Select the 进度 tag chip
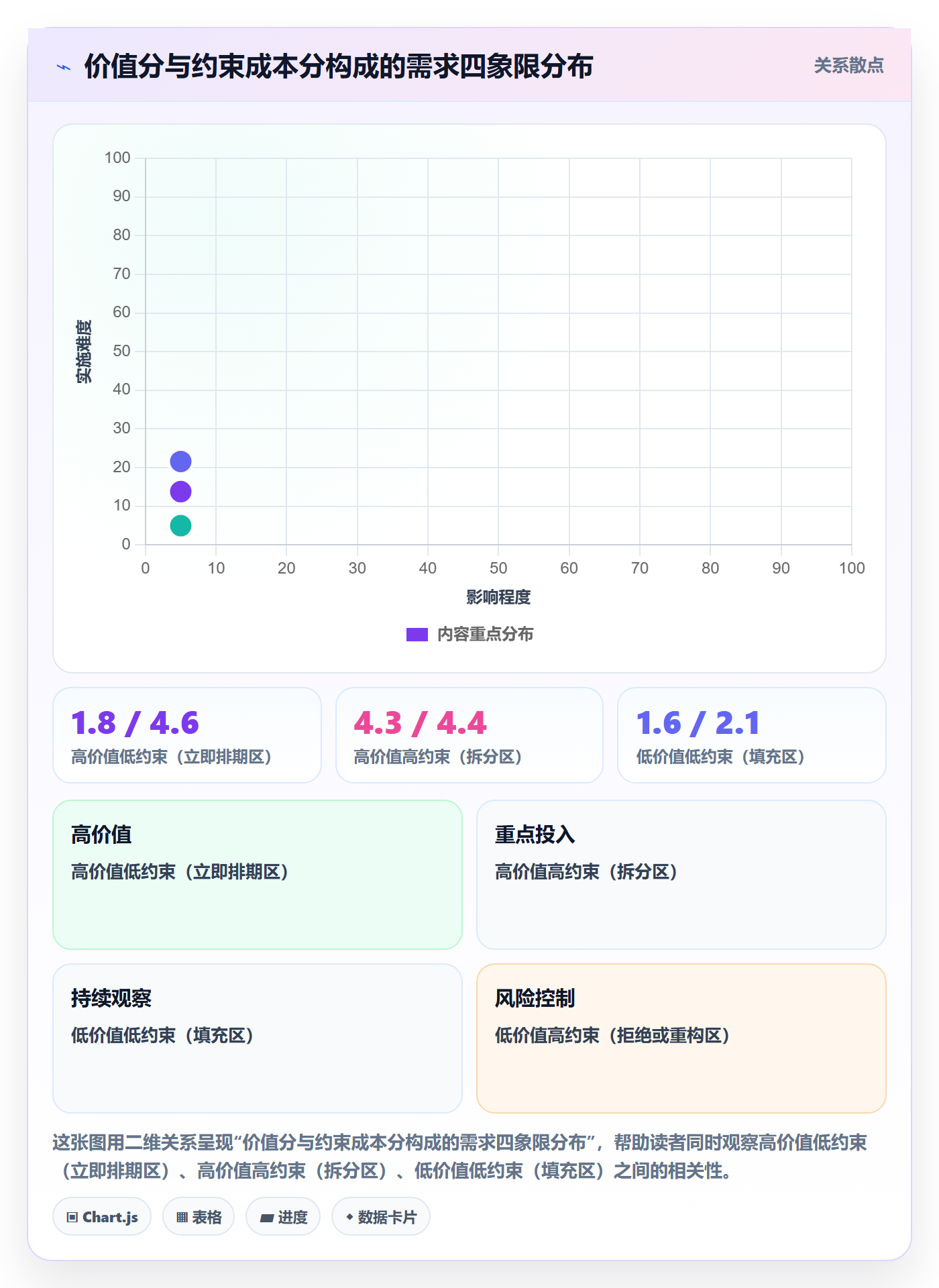Image resolution: width=939 pixels, height=1288 pixels. [283, 1216]
